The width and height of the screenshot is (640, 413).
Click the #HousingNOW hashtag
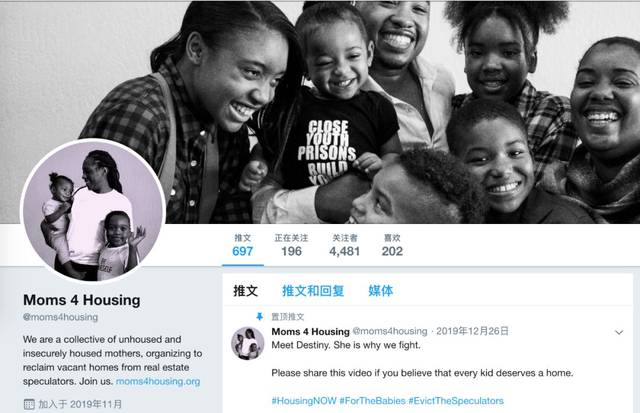[304, 401]
